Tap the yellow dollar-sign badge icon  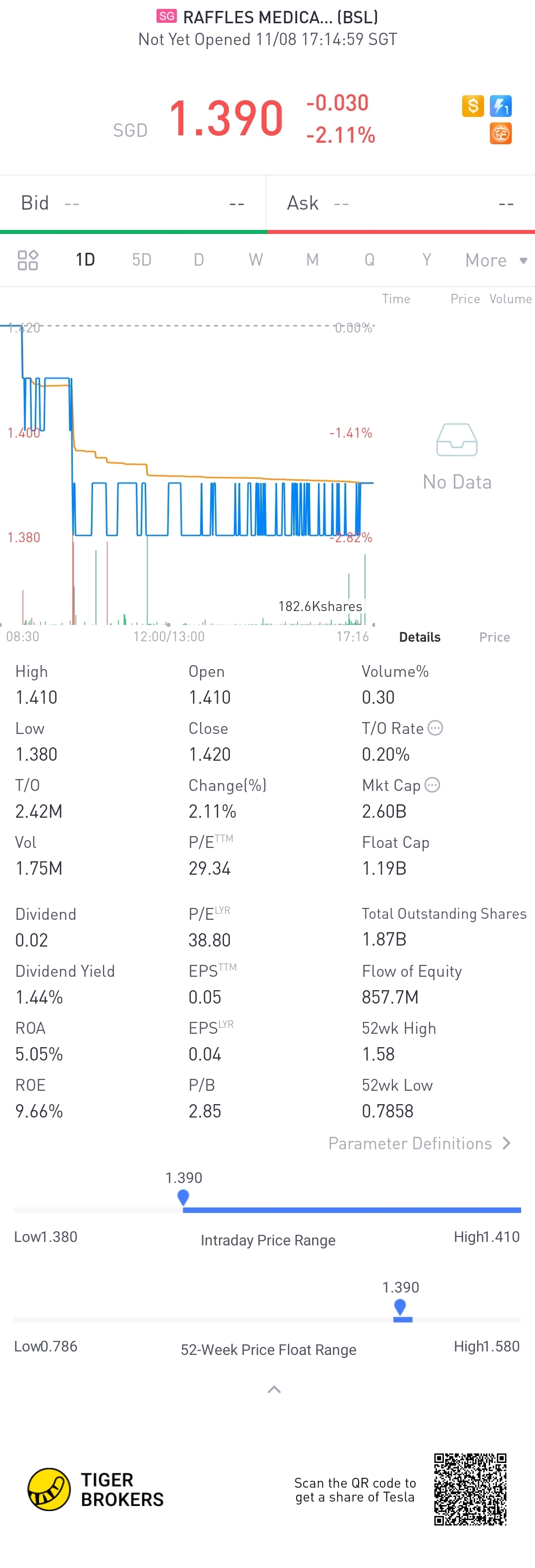[472, 106]
